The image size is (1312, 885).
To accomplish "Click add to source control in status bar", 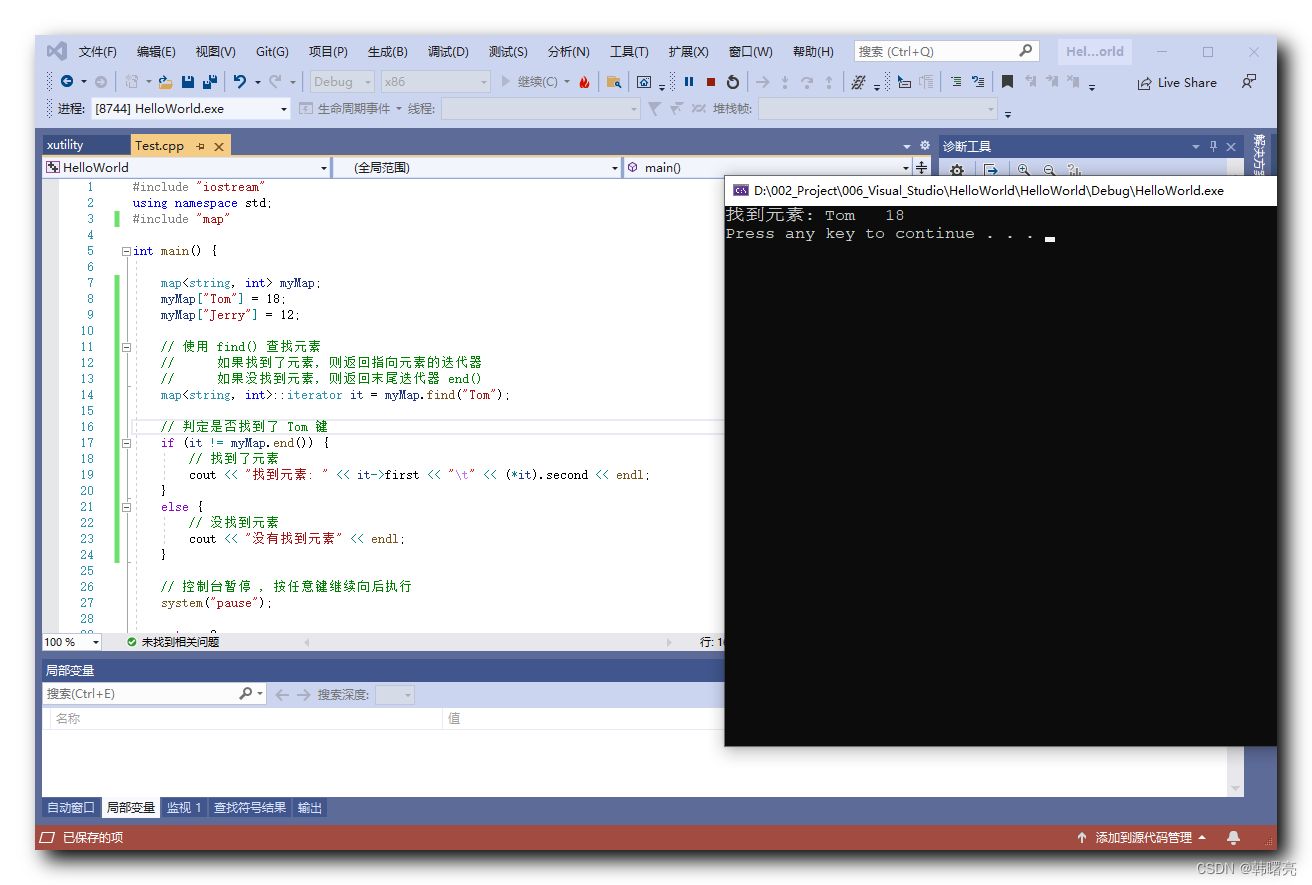I will (x=1142, y=837).
